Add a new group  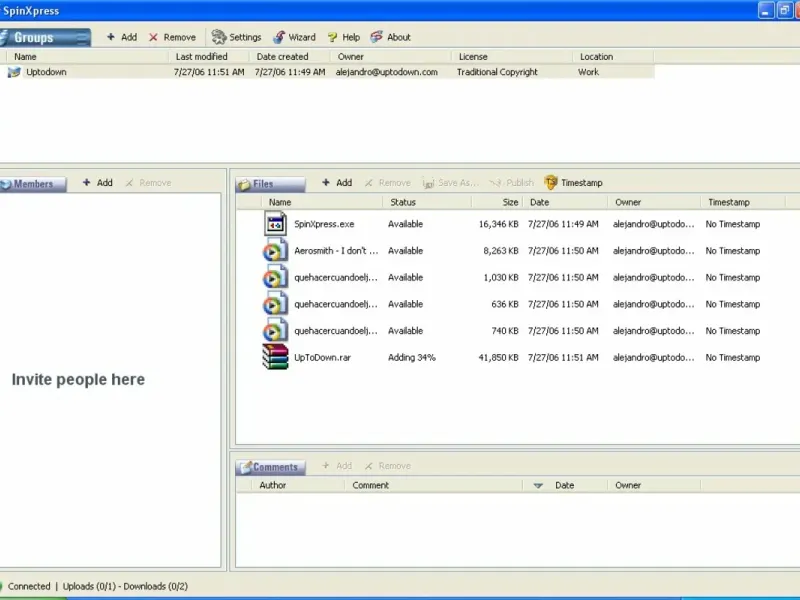pos(122,37)
